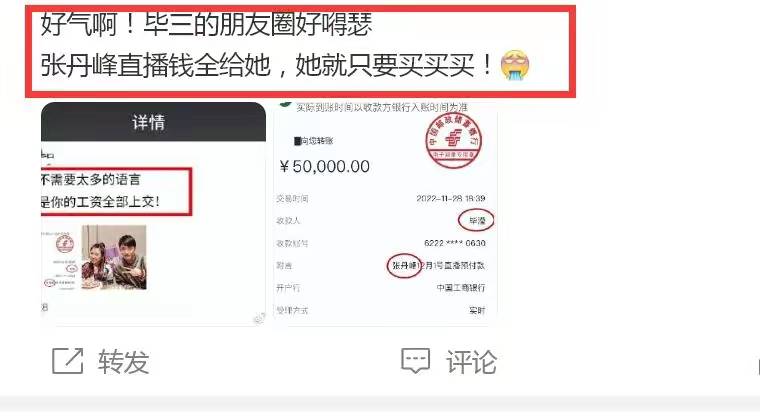Open the left 详情 screenshot thumbnail
Image resolution: width=760 pixels, height=416 pixels.
tap(153, 213)
